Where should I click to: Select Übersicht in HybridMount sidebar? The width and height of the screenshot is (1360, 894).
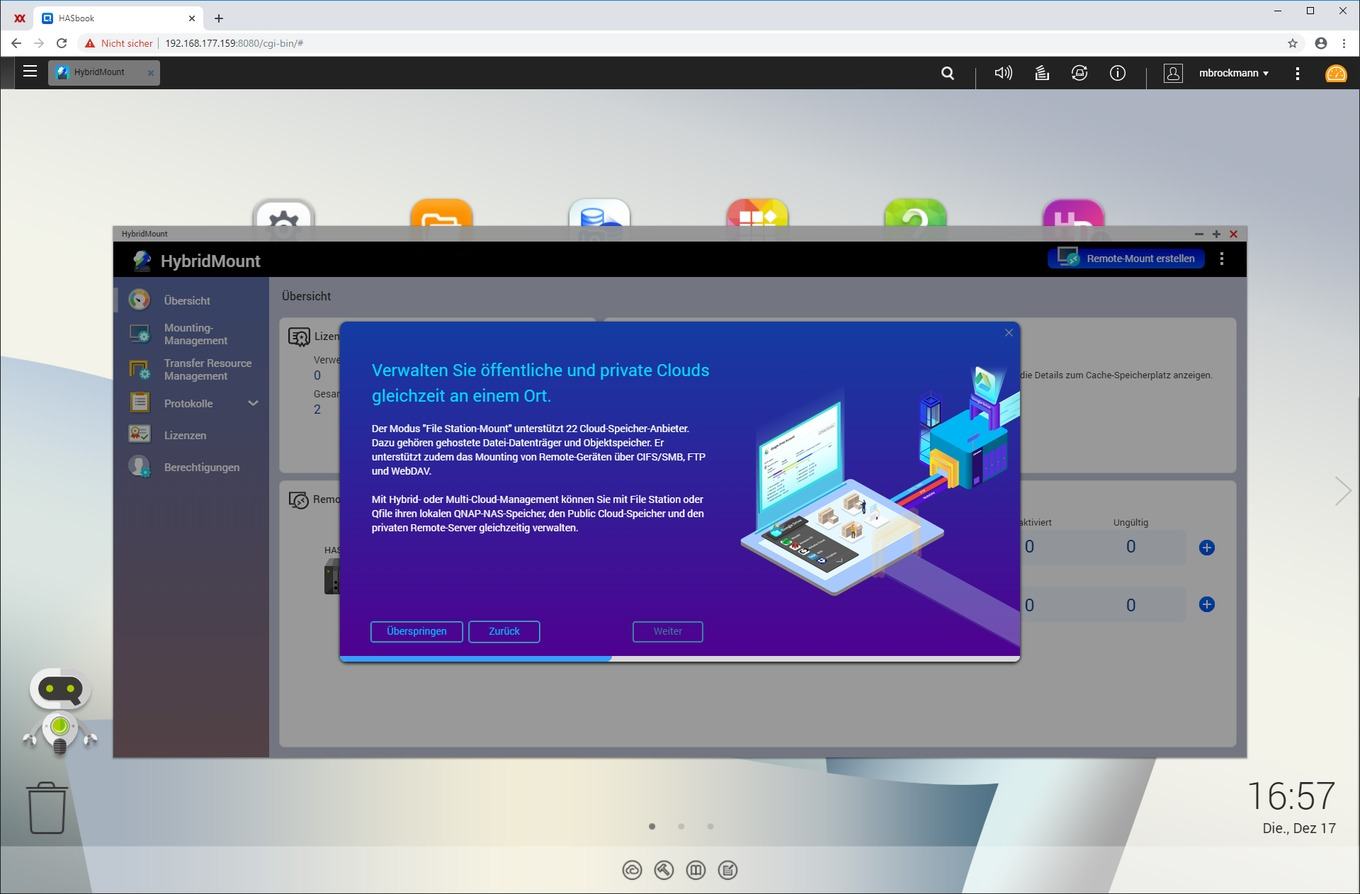(x=191, y=300)
